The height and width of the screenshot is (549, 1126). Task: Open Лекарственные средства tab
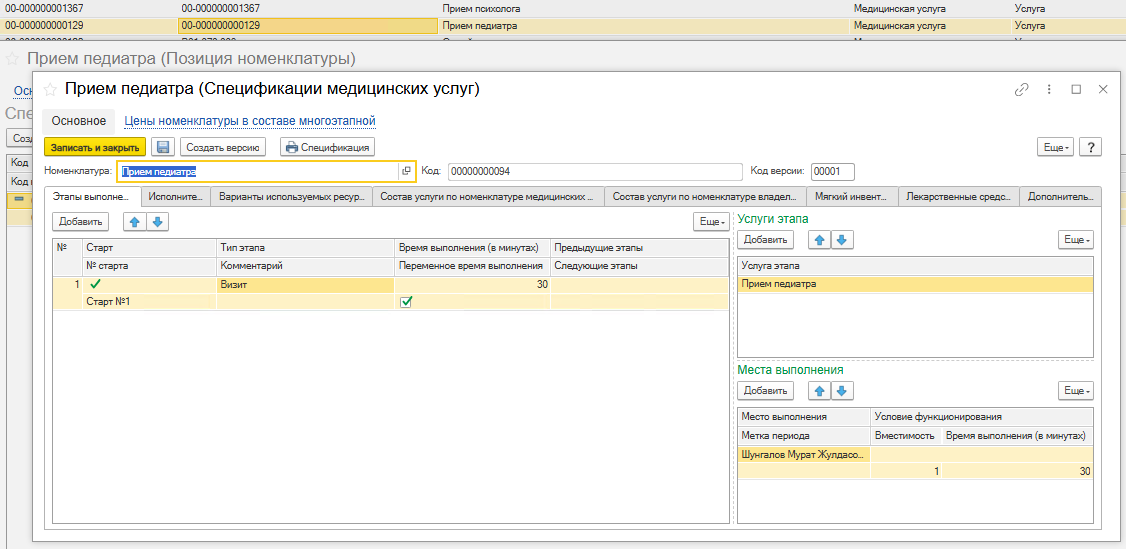(959, 197)
